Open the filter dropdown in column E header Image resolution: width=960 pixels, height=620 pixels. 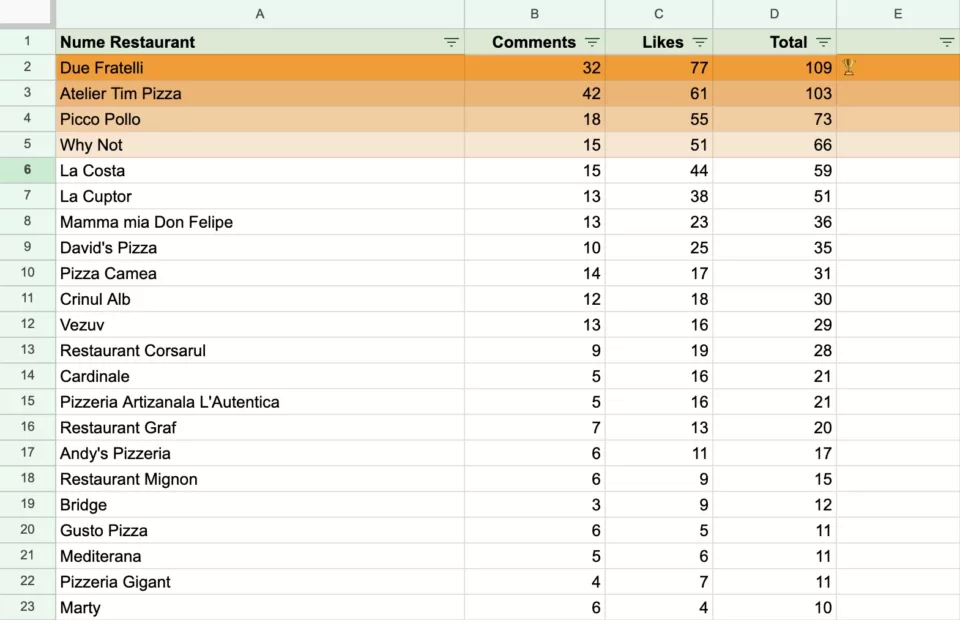[x=946, y=42]
